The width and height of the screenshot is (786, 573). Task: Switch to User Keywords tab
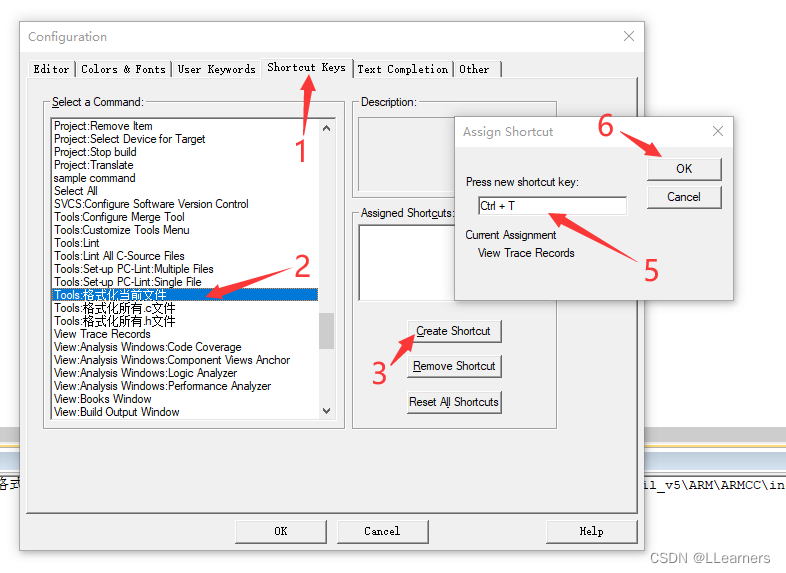tap(216, 69)
